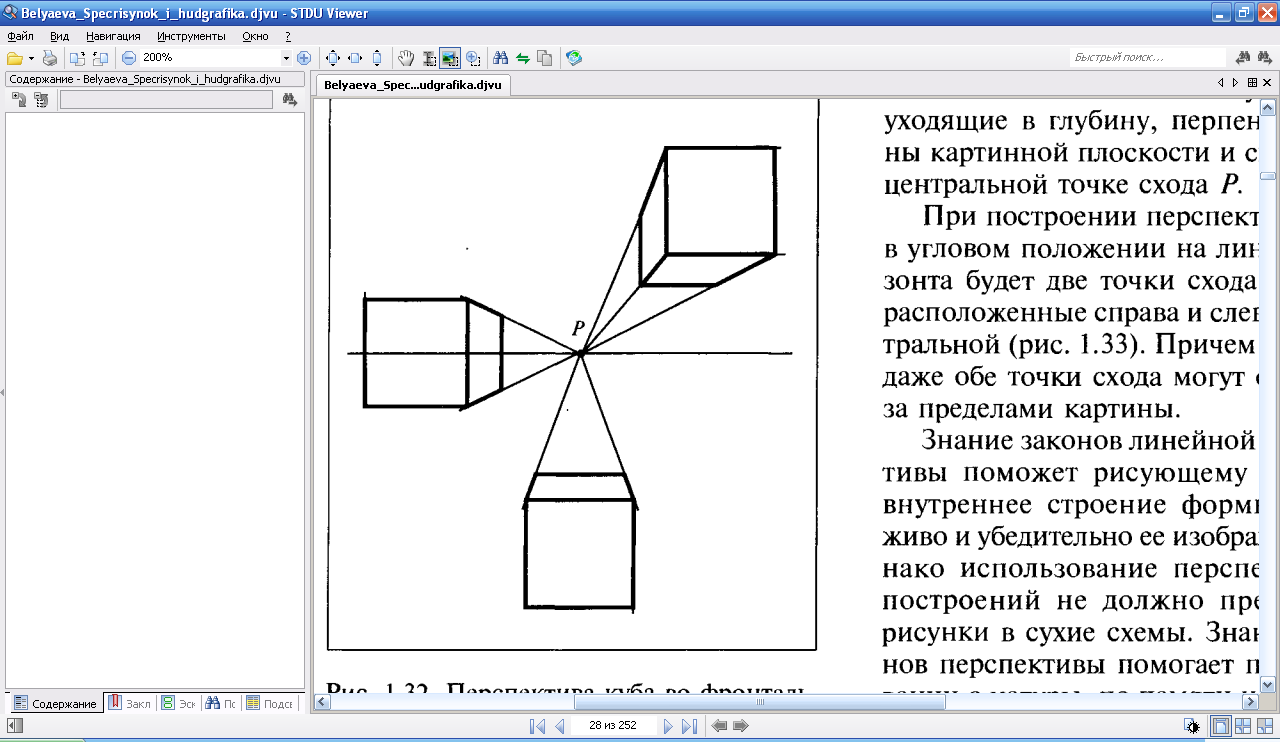Select the image selection tool
1280x742 pixels.
[450, 58]
